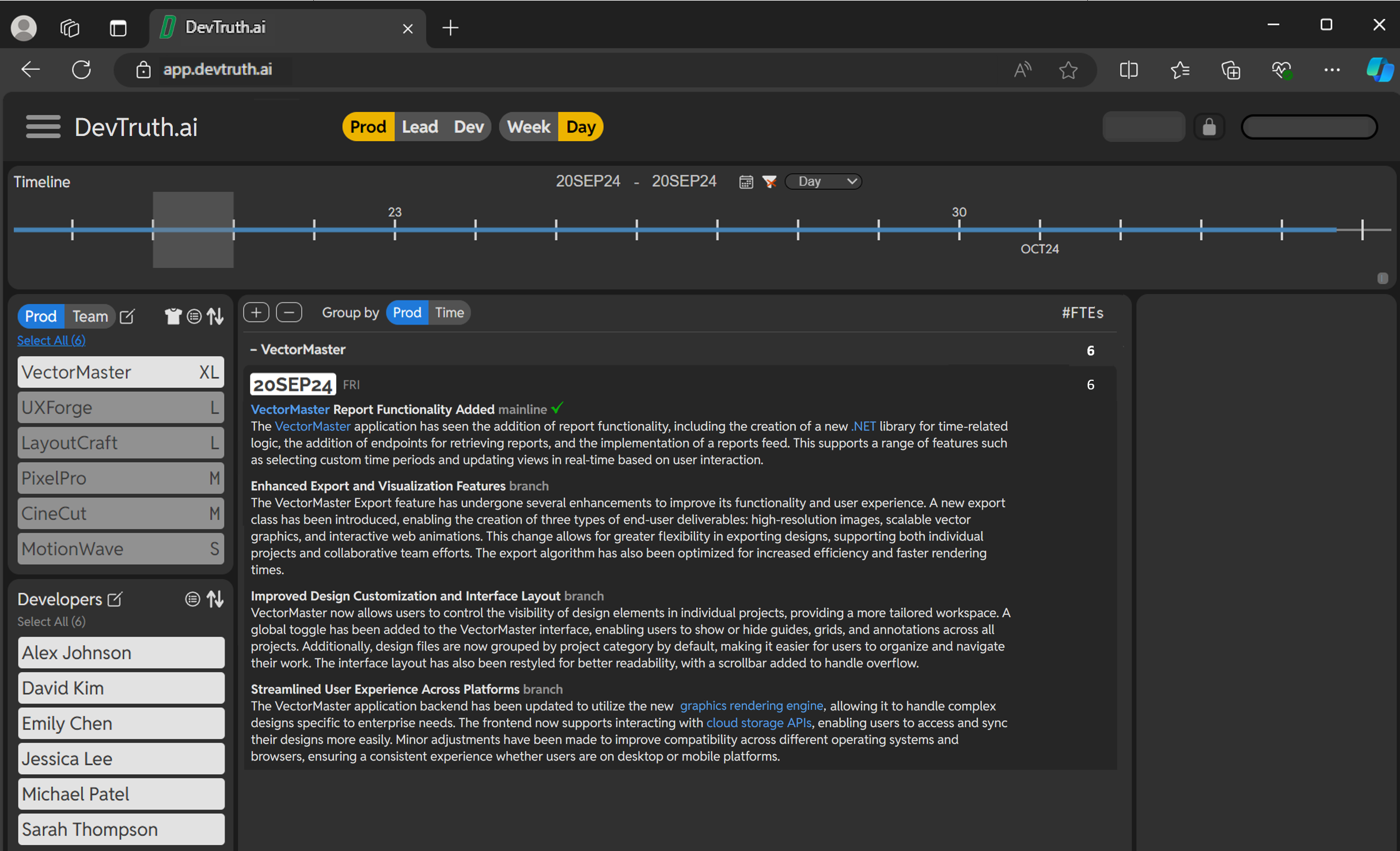This screenshot has height=851, width=1400.
Task: Switch side panel to Team
Action: (90, 316)
